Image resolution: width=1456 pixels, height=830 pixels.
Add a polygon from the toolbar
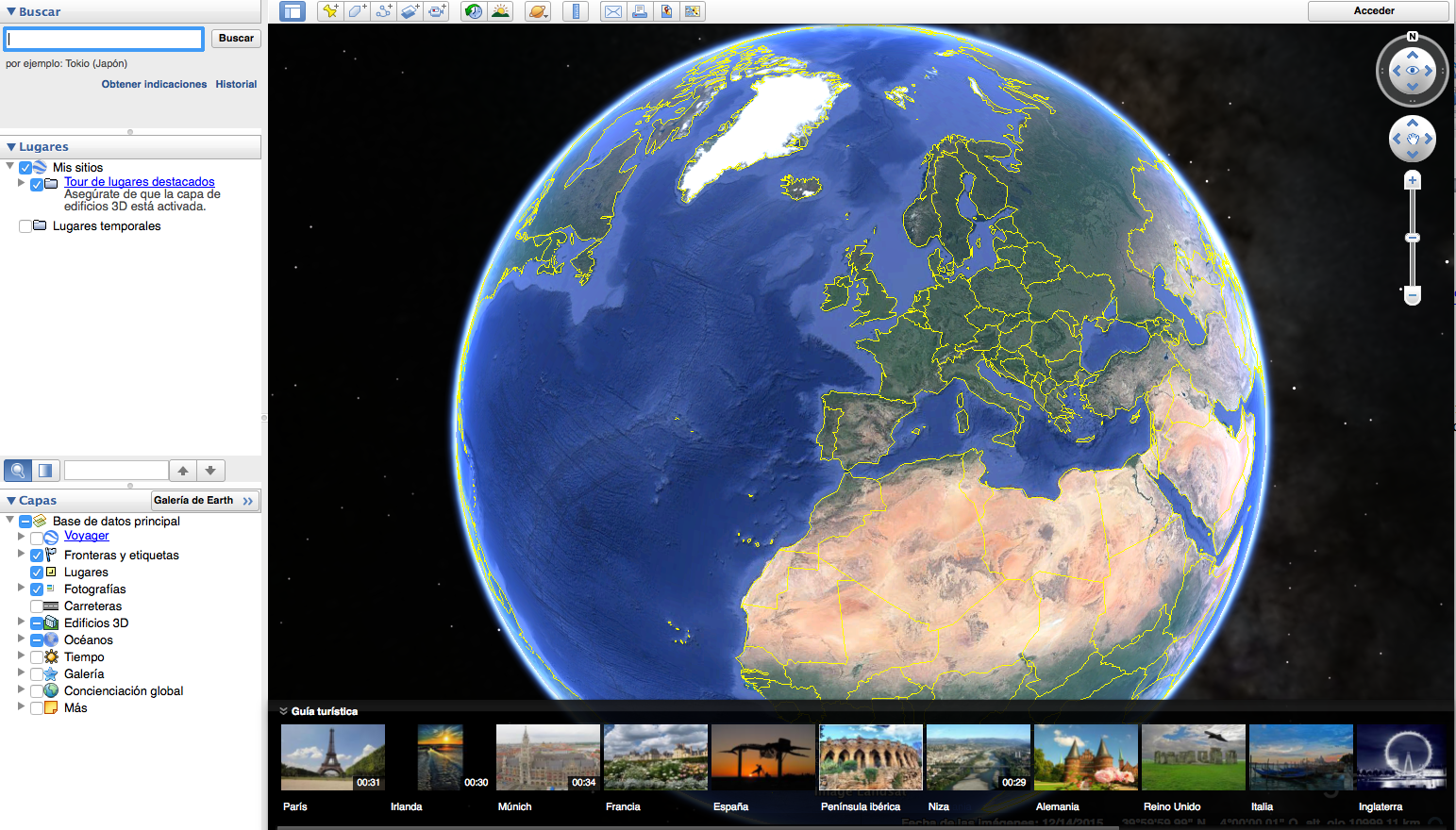(357, 11)
